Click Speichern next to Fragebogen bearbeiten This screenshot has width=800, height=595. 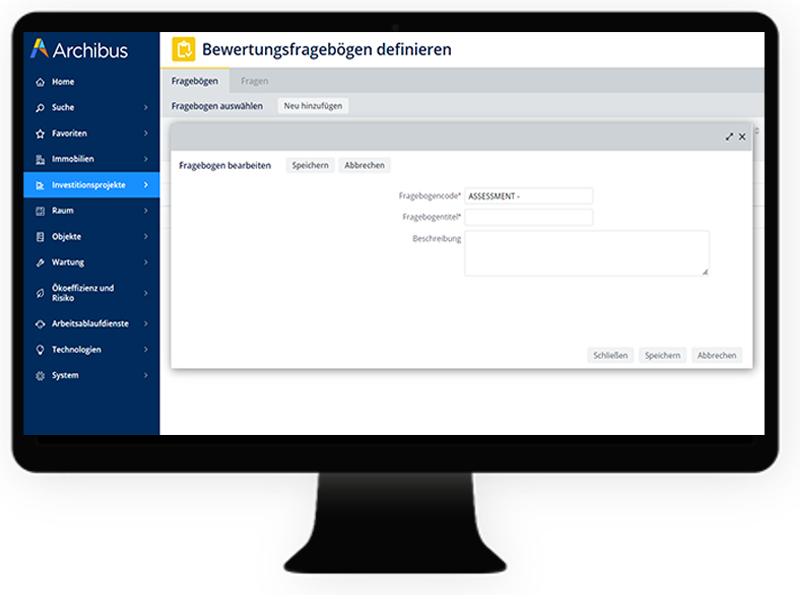click(310, 165)
